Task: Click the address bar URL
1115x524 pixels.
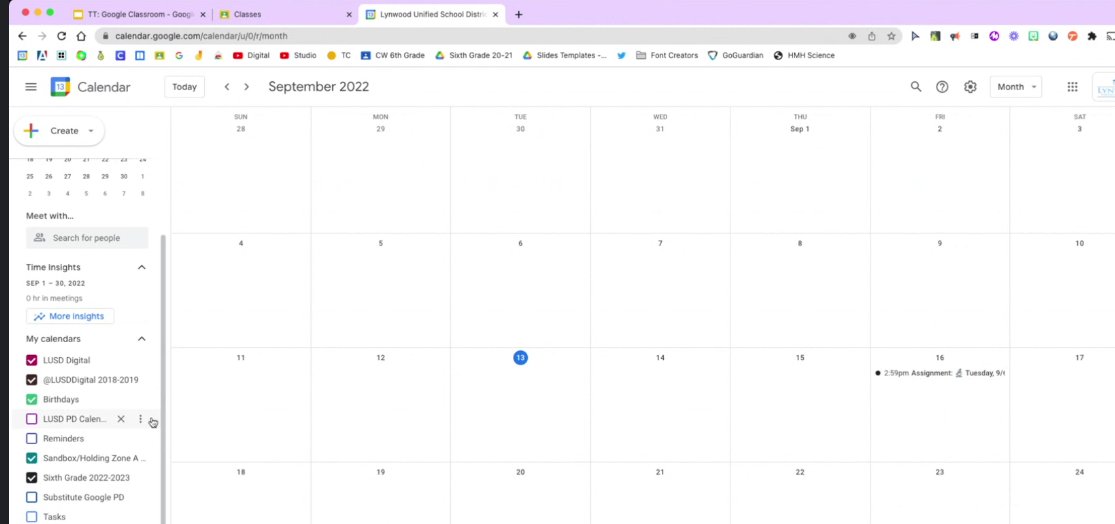Action: point(201,36)
